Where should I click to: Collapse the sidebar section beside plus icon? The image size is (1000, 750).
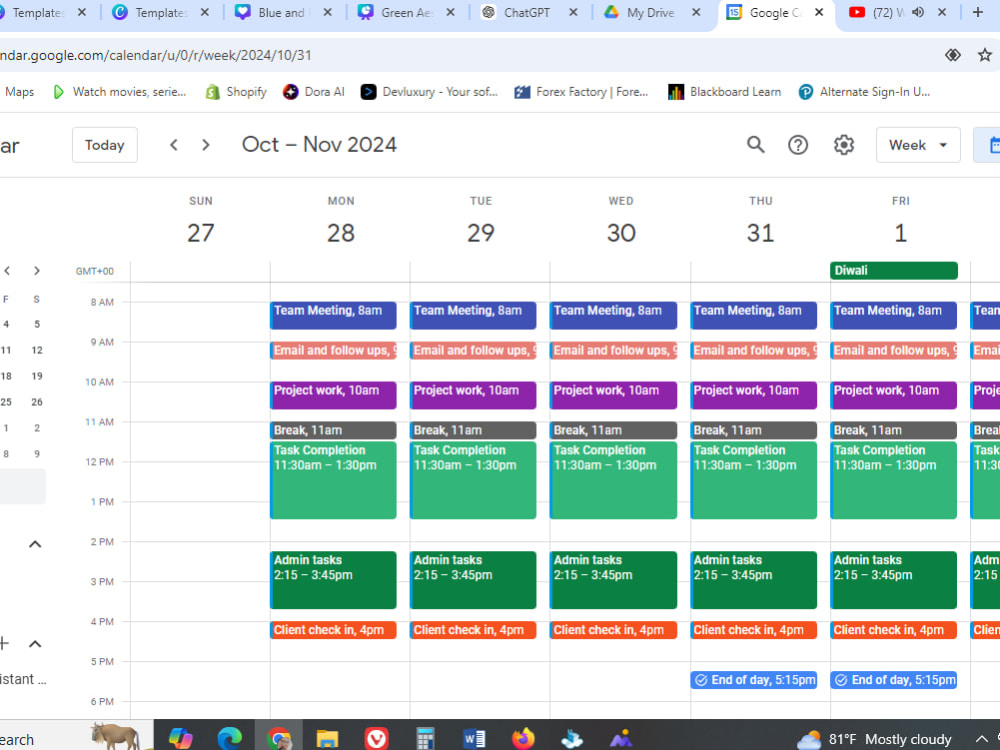pos(35,643)
